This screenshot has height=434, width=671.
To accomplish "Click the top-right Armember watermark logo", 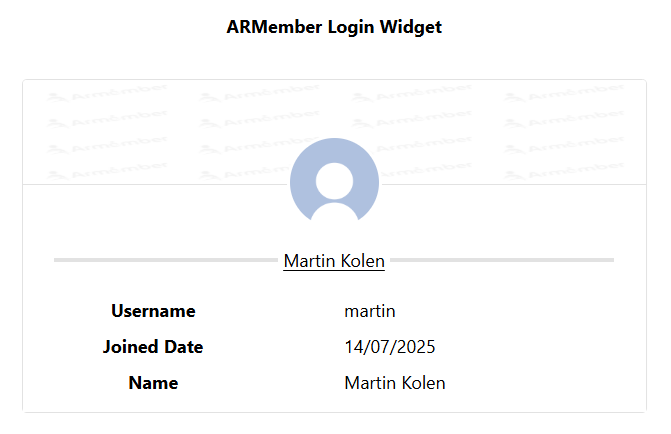I will [x=564, y=93].
